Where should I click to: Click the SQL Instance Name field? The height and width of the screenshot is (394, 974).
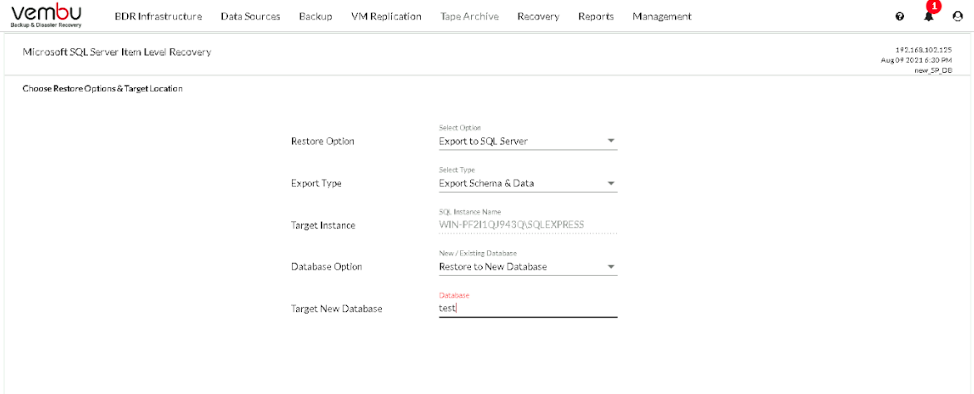[528, 224]
